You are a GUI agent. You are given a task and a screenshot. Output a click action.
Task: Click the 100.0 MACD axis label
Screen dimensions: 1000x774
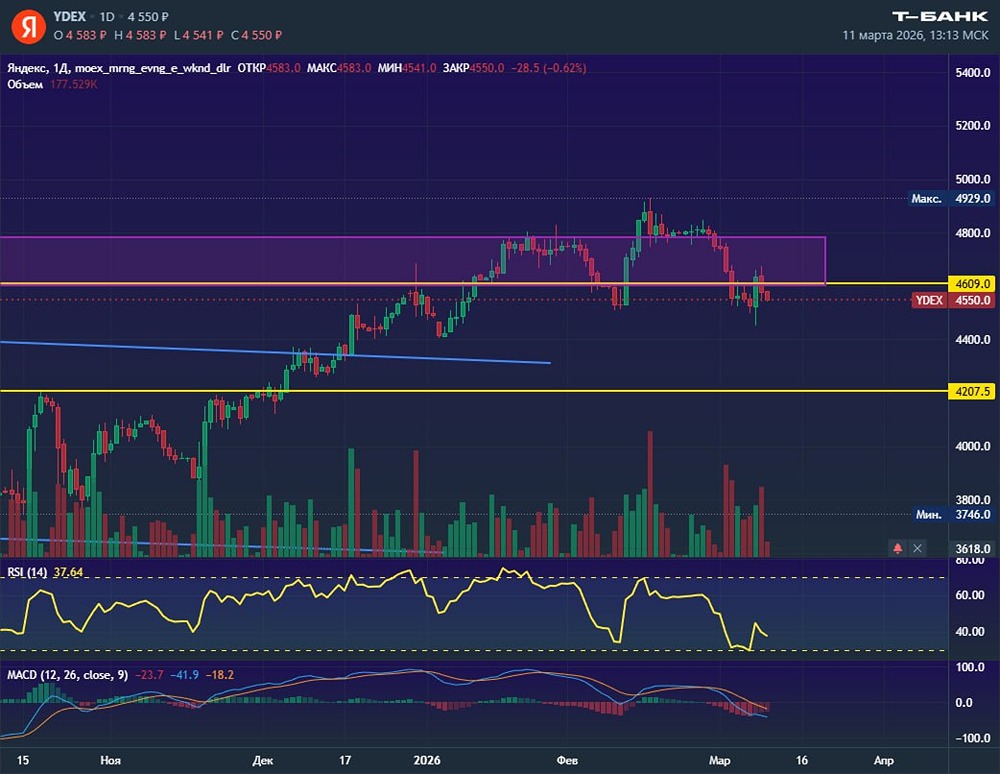969,667
